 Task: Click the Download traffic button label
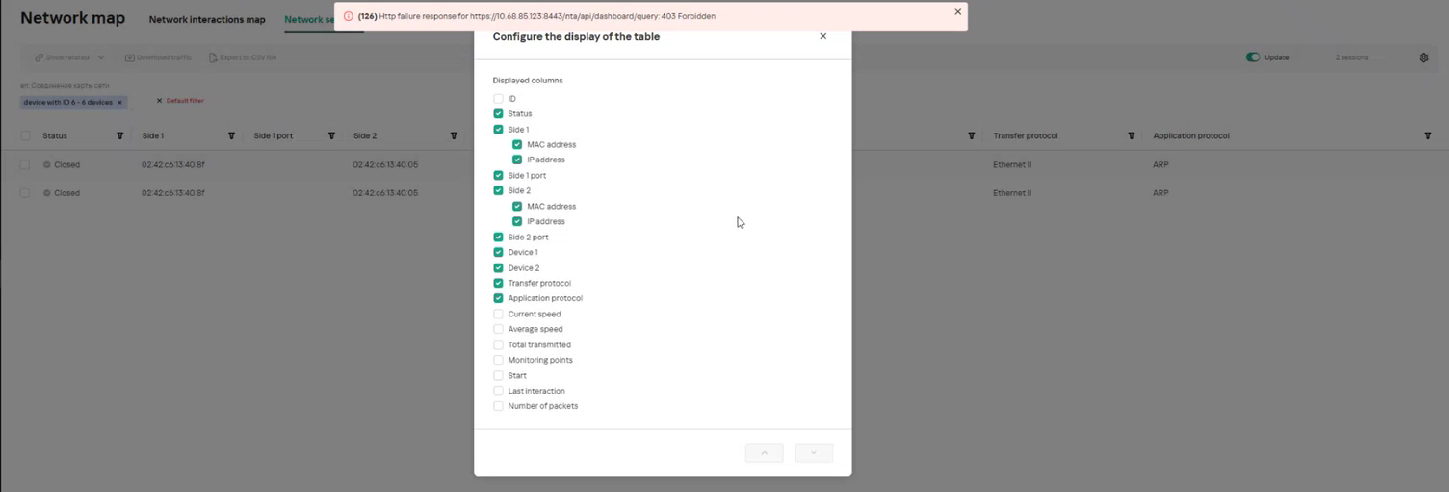(165, 58)
